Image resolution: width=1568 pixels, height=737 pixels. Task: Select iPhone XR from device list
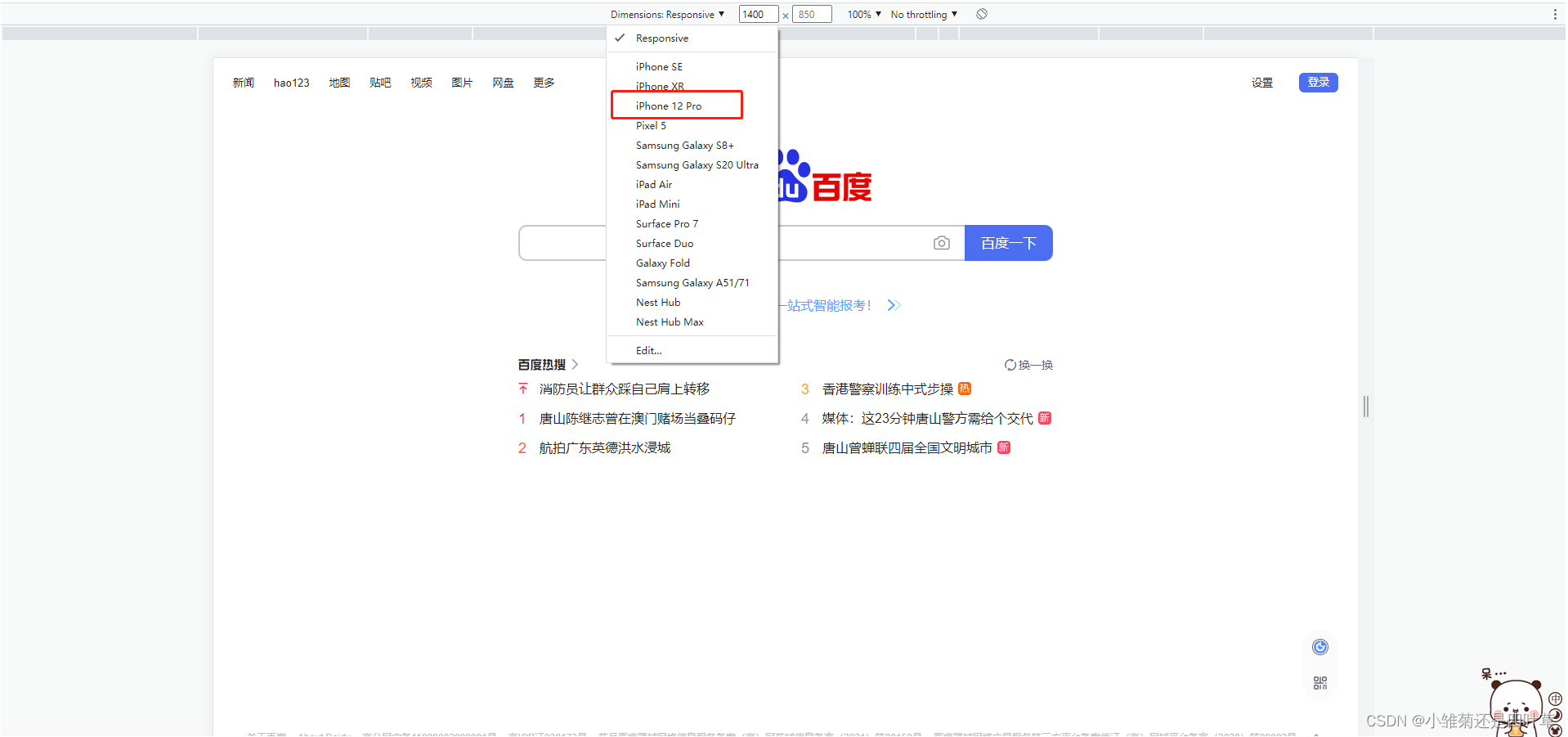click(692, 86)
